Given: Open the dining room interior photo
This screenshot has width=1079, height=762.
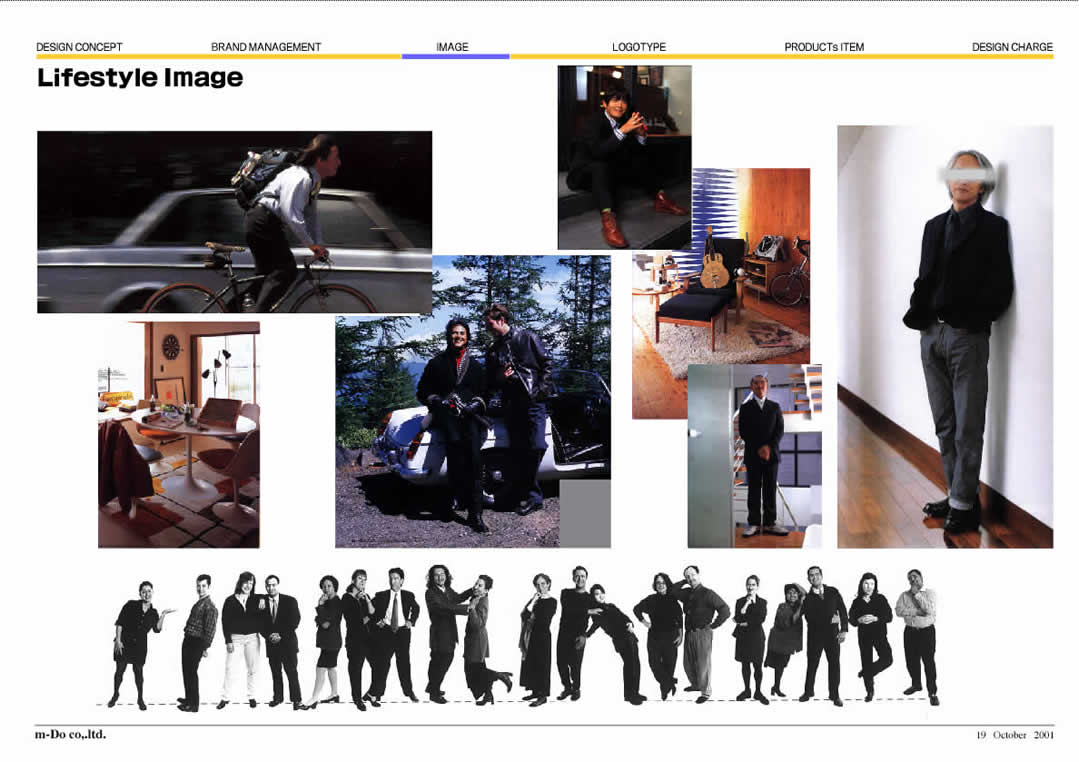Looking at the screenshot, I should point(178,434).
